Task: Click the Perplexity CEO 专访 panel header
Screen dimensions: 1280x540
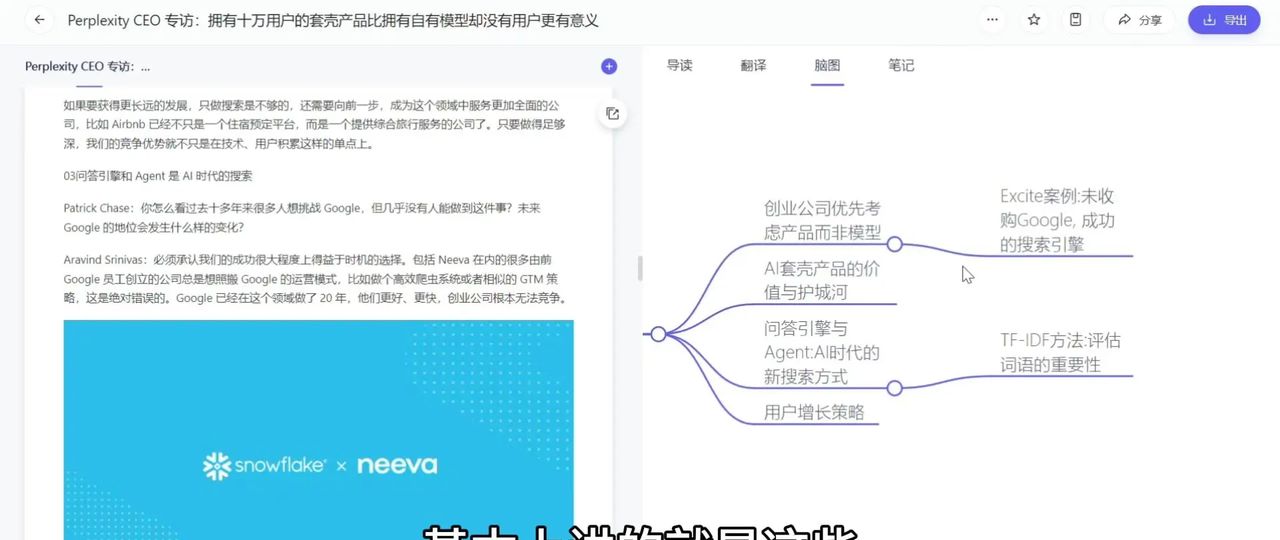Action: tap(88, 67)
